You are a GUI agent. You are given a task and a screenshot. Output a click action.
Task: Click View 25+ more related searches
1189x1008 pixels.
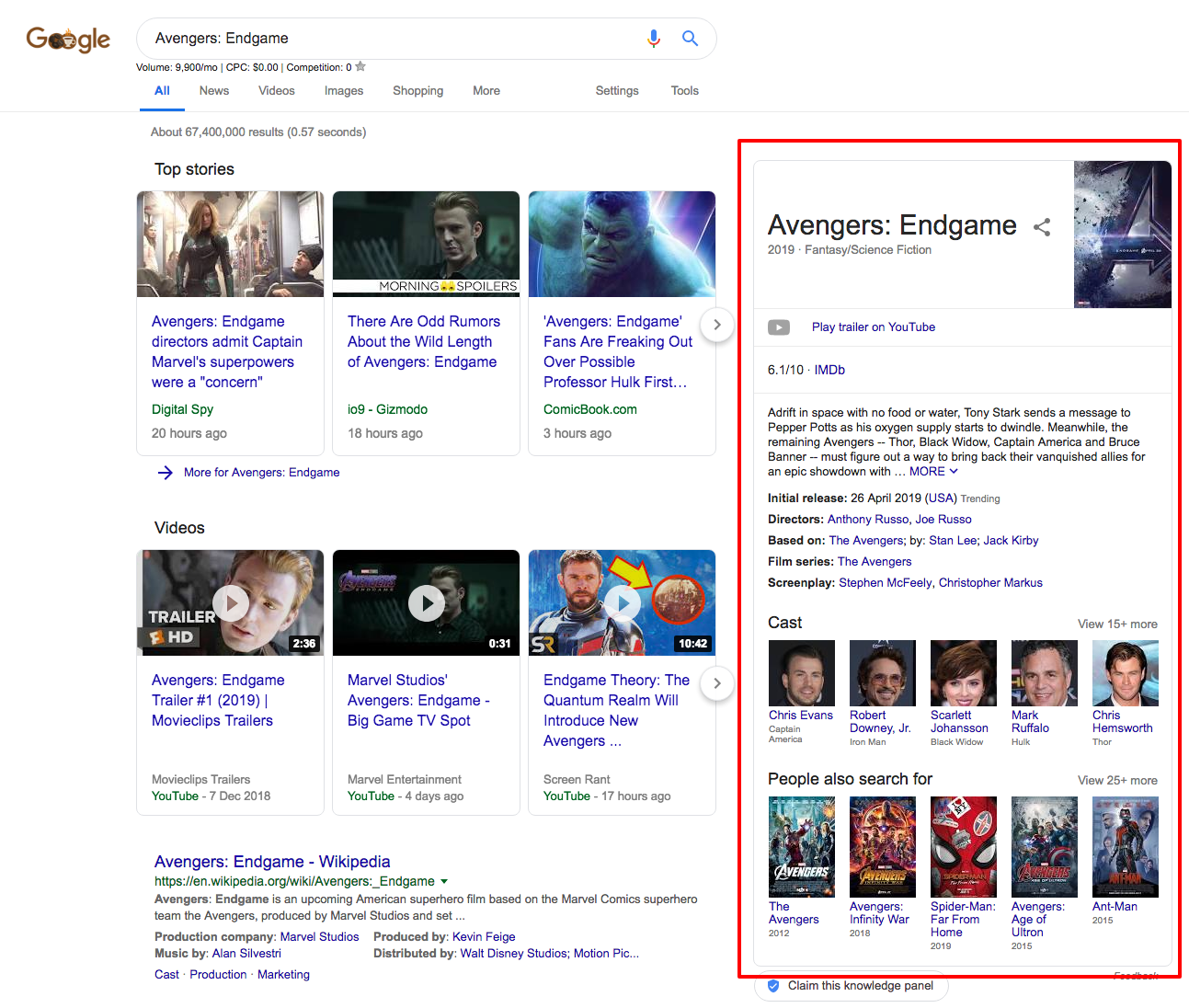(x=1117, y=781)
